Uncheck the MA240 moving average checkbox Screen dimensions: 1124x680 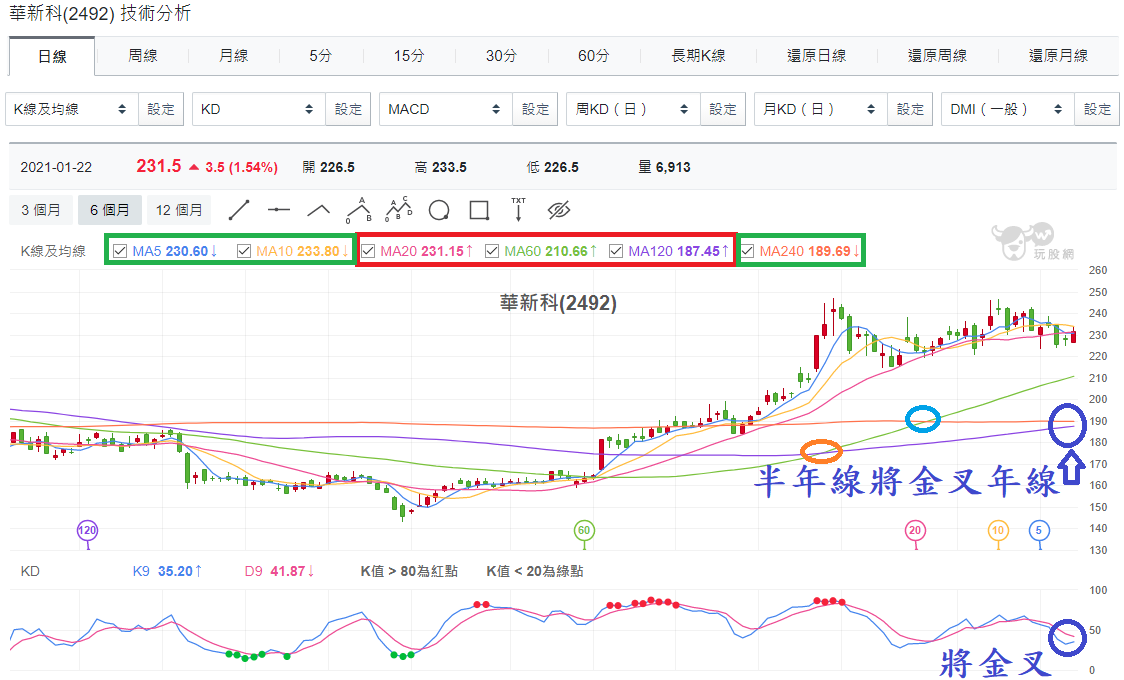(747, 251)
